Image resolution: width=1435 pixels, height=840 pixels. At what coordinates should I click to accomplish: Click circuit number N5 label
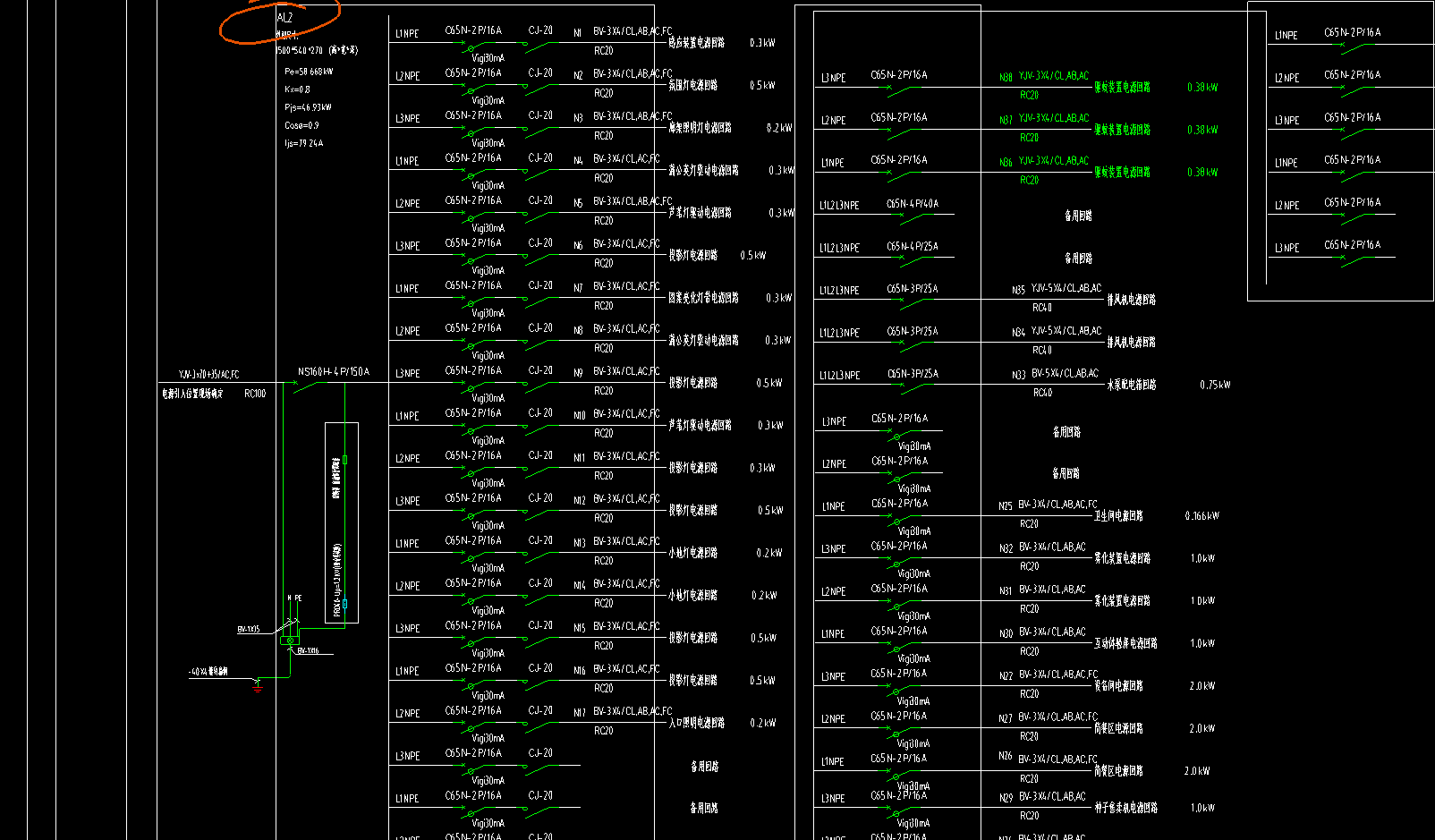578,203
